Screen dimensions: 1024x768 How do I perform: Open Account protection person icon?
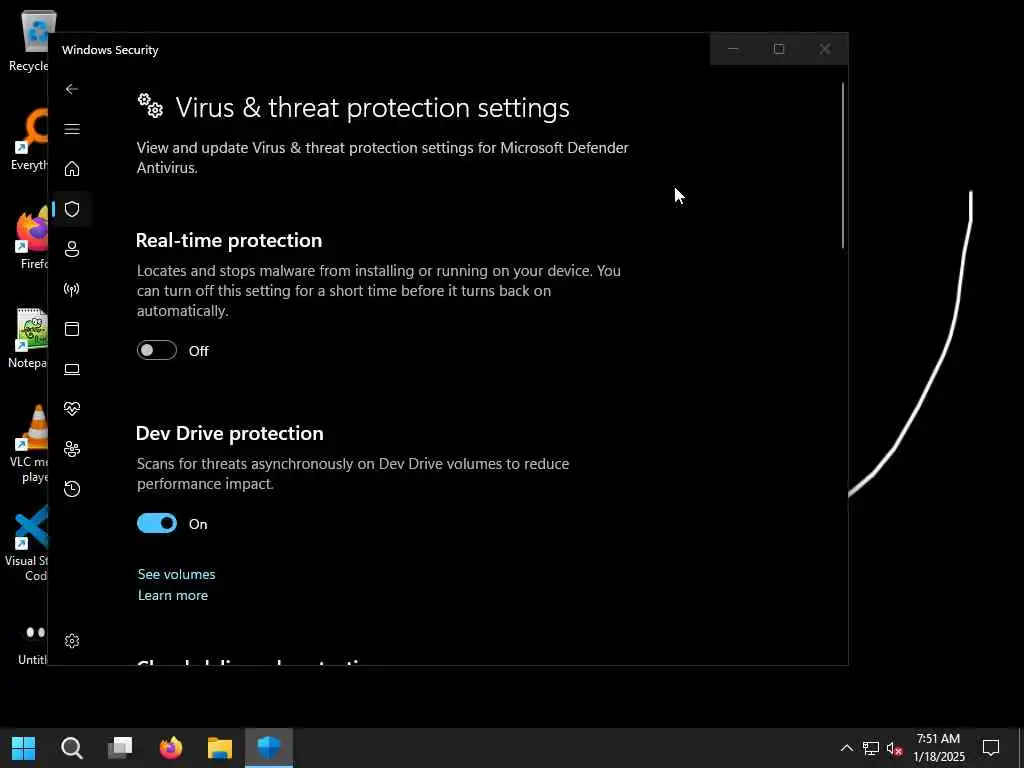pyautogui.click(x=72, y=249)
